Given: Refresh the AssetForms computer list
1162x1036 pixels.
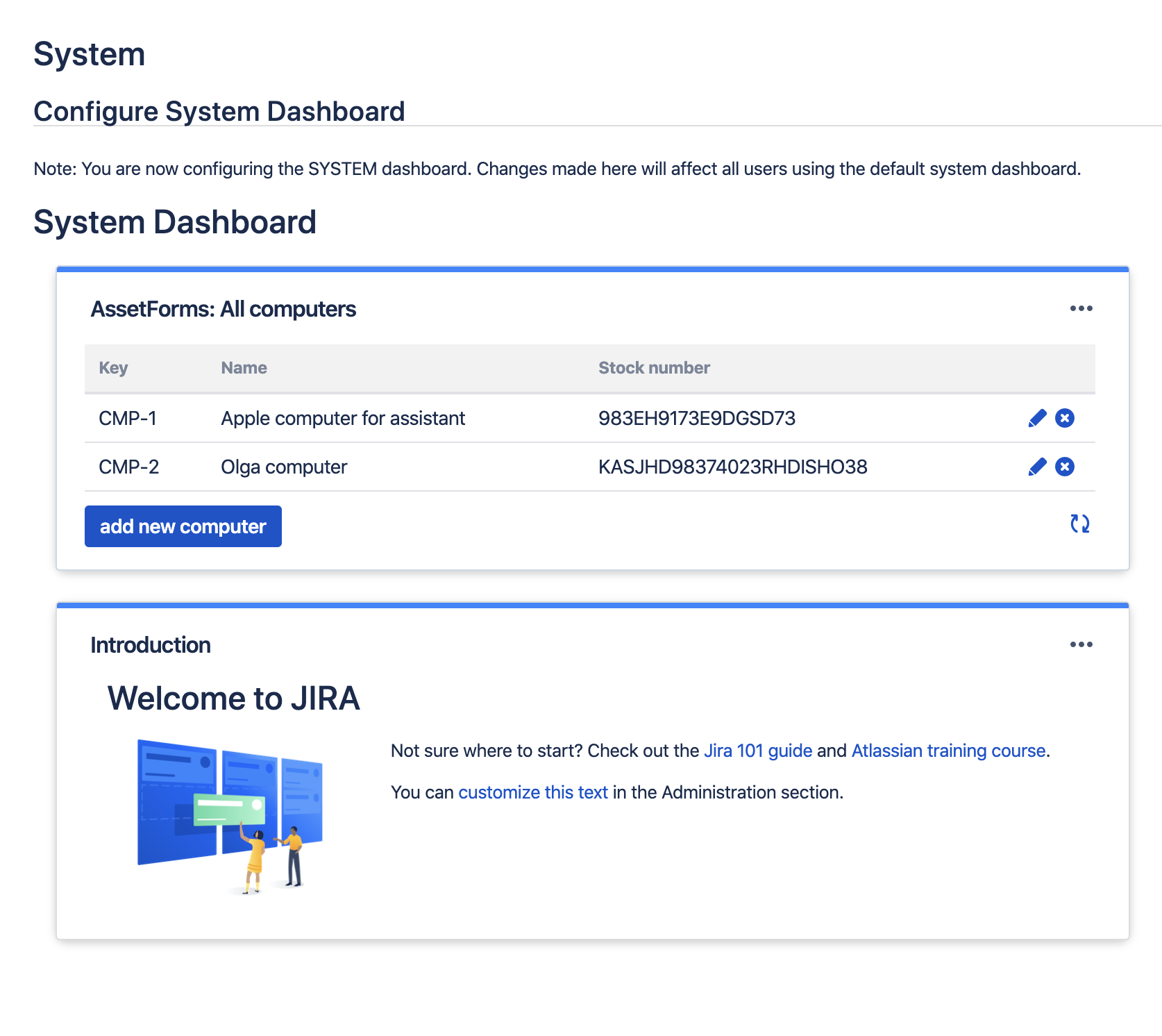Looking at the screenshot, I should coord(1080,524).
